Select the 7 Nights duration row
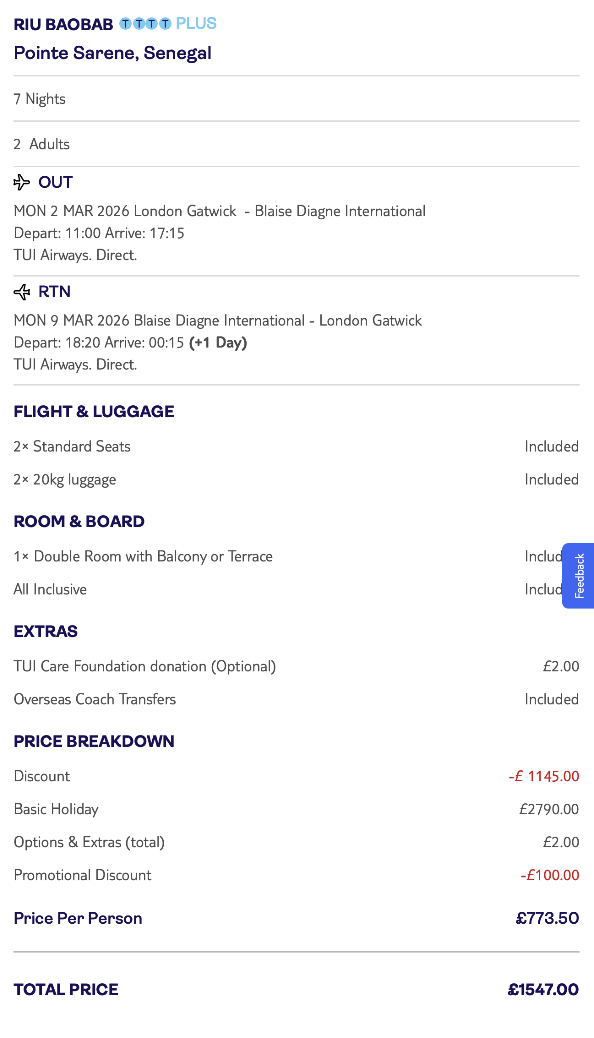The width and height of the screenshot is (594, 1038). tap(38, 98)
